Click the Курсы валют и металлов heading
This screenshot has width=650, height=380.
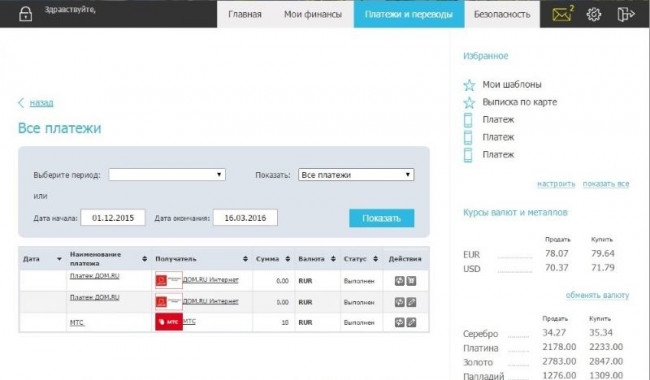[x=515, y=212]
